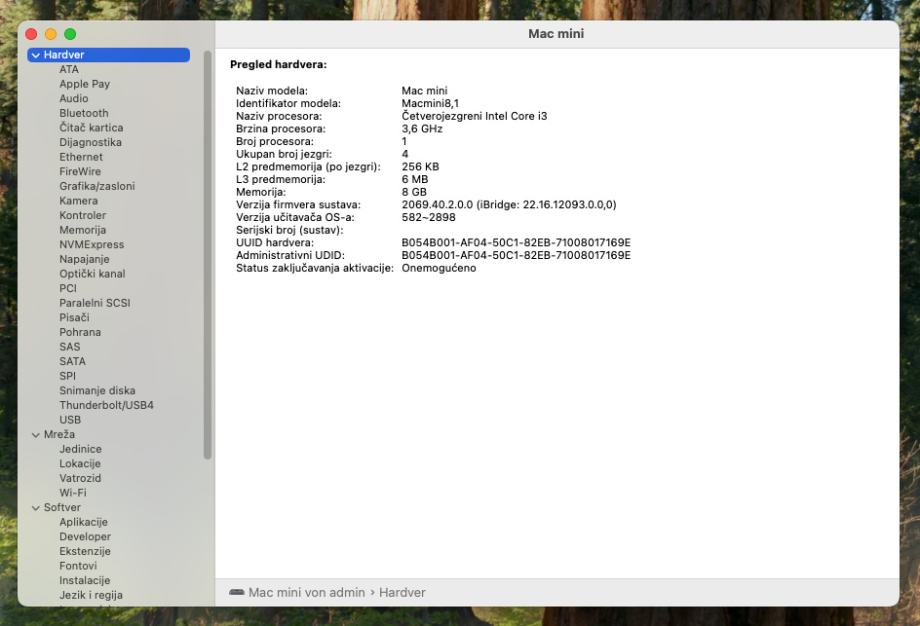Select Jezik i regija item

coord(91,595)
